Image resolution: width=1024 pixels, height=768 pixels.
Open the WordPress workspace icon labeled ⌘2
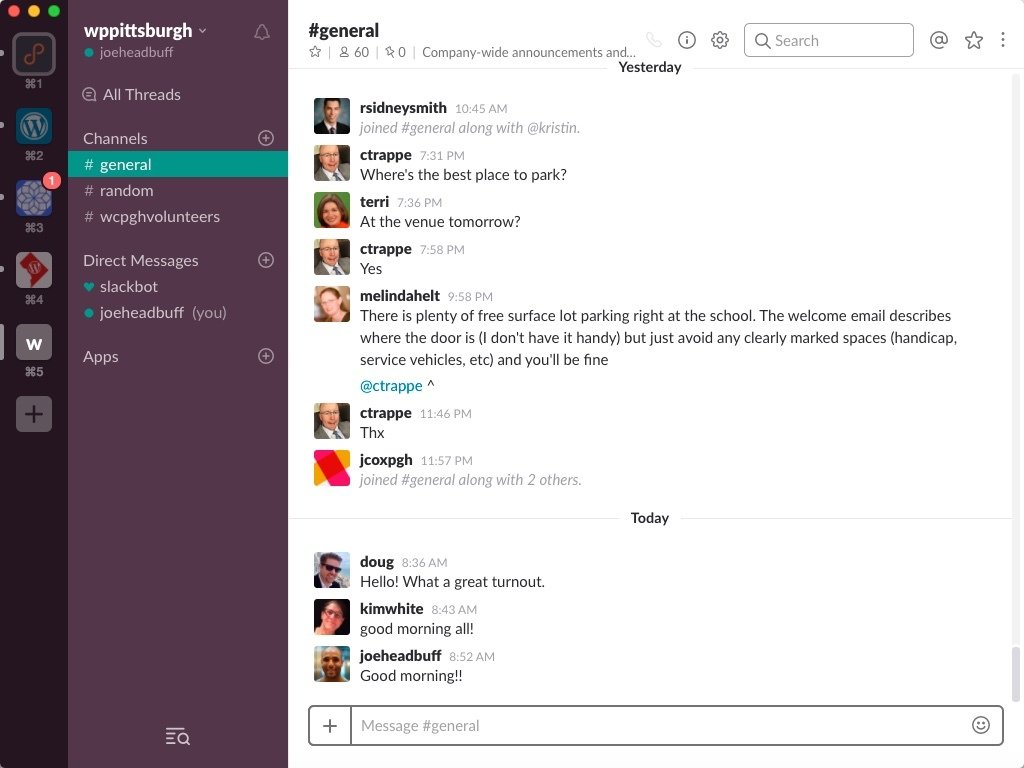(34, 126)
